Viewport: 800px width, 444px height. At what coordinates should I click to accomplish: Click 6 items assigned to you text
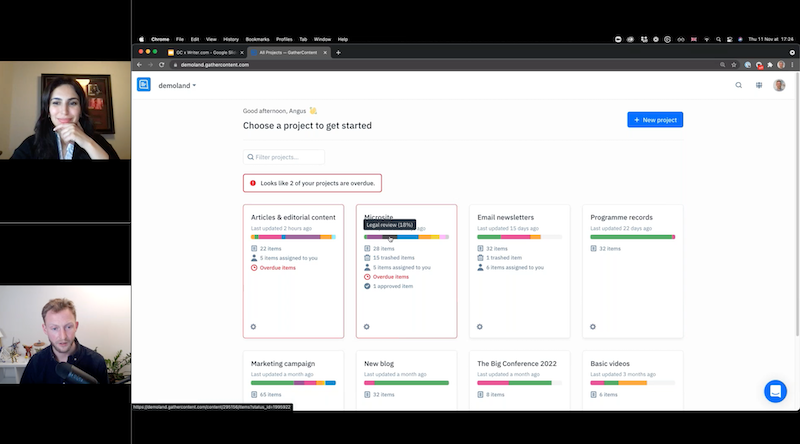tap(515, 267)
